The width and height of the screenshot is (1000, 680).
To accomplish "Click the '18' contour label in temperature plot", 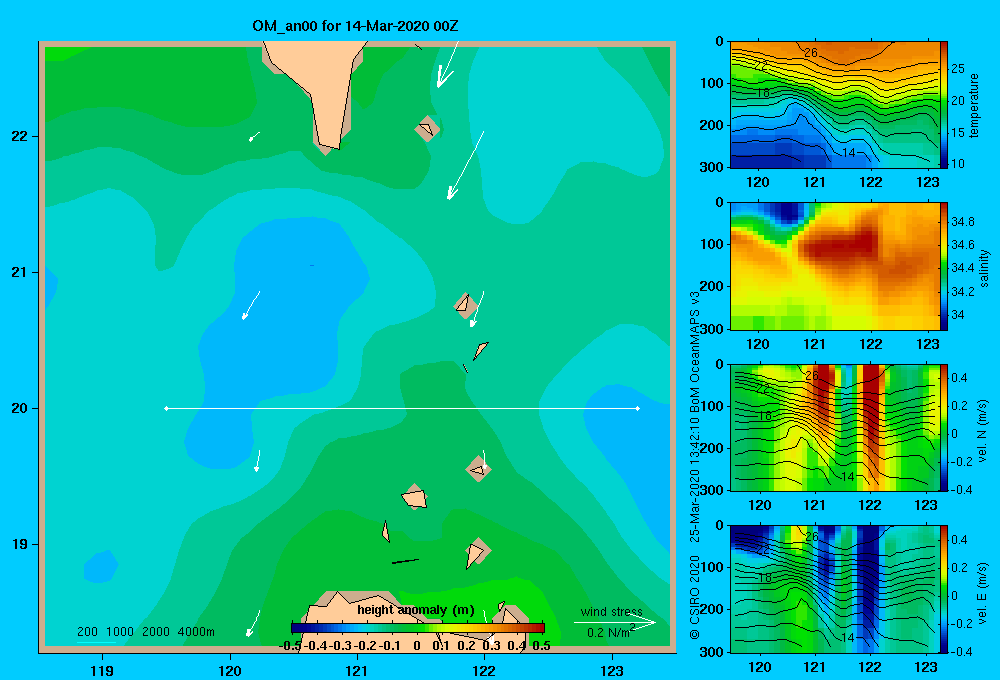I will coord(763,93).
